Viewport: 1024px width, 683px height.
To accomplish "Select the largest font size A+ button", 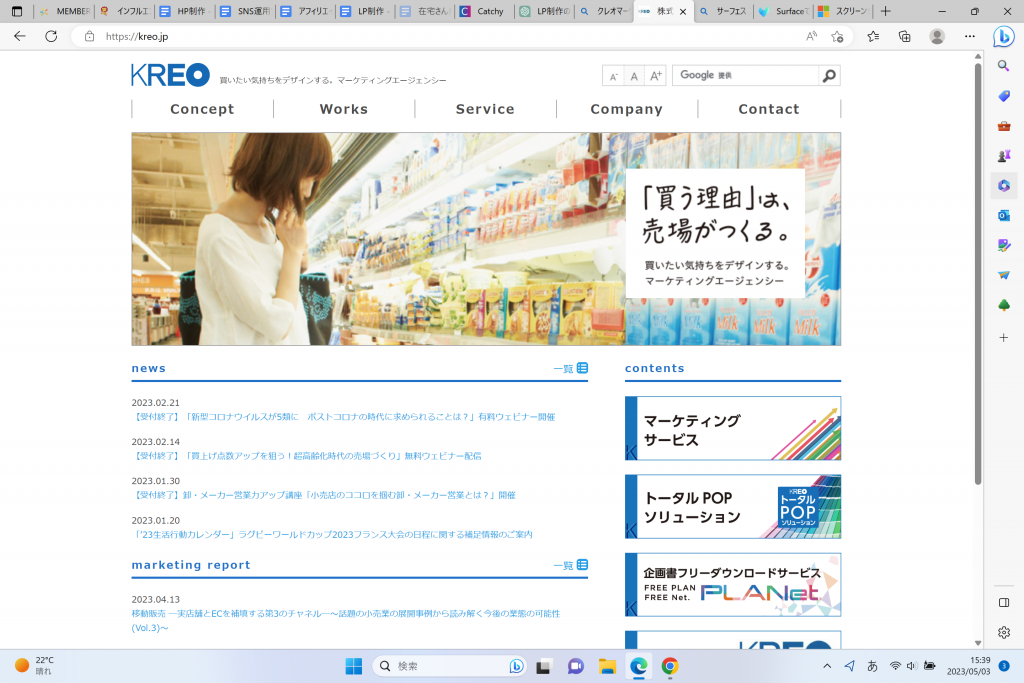I will (x=656, y=76).
